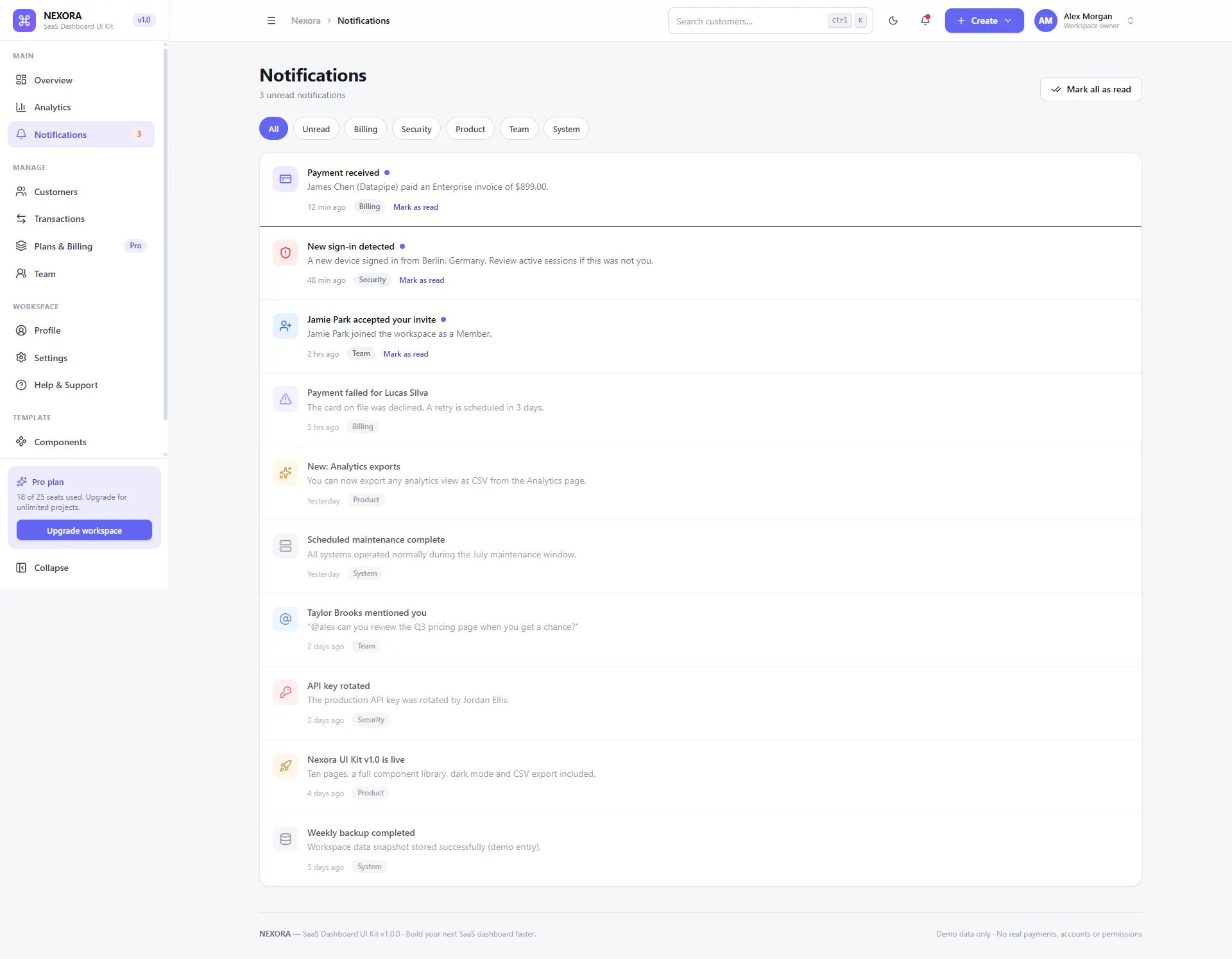Open the Team page in sidebar
This screenshot has height=959, width=1232.
pyautogui.click(x=81, y=274)
